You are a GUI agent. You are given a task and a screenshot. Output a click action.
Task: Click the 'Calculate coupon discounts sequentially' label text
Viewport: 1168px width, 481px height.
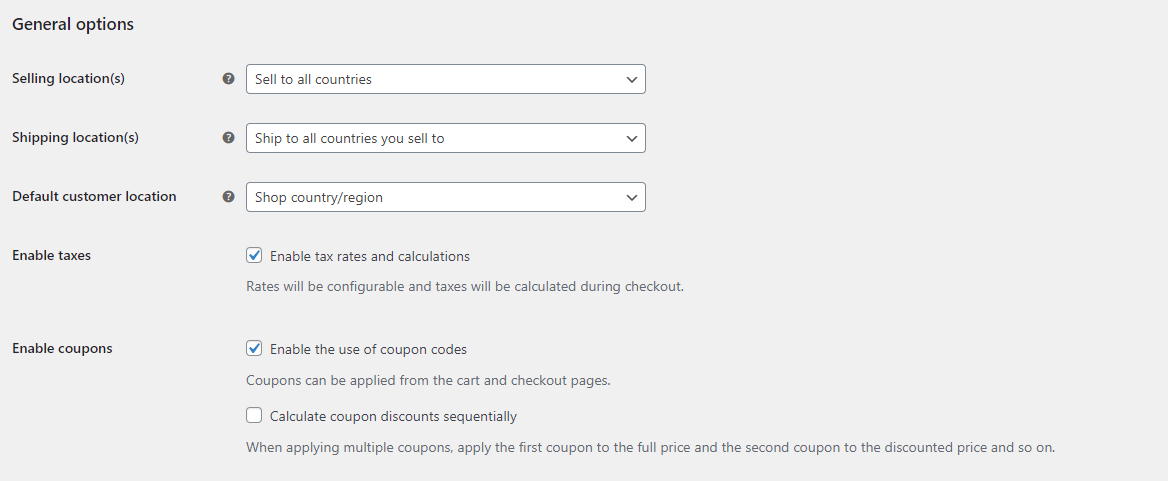pyautogui.click(x=393, y=416)
